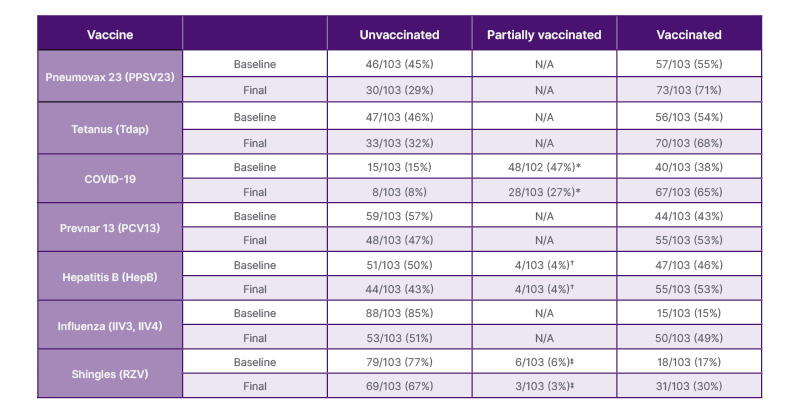Select the Tetanus (Tdap) row label
This screenshot has width=800, height=413.
(110, 128)
